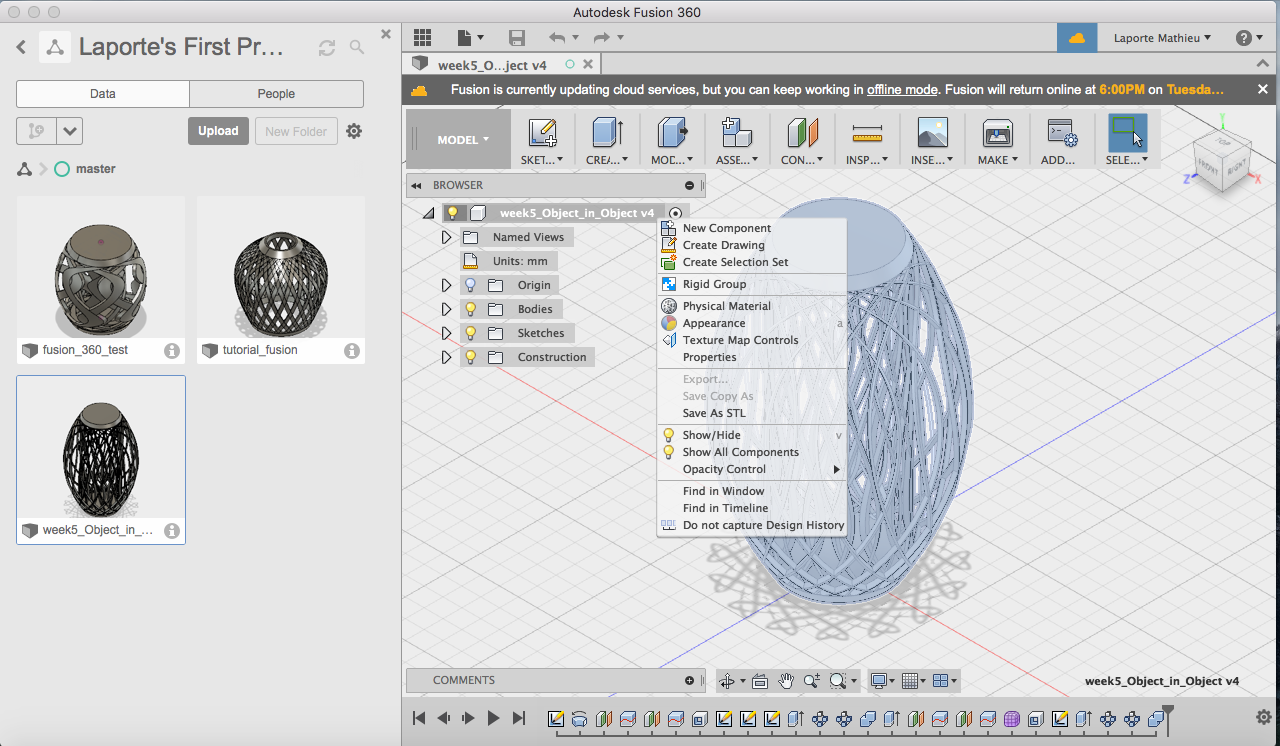This screenshot has height=746, width=1280.
Task: Dismiss the cloud update notification bar
Action: pyautogui.click(x=1262, y=89)
